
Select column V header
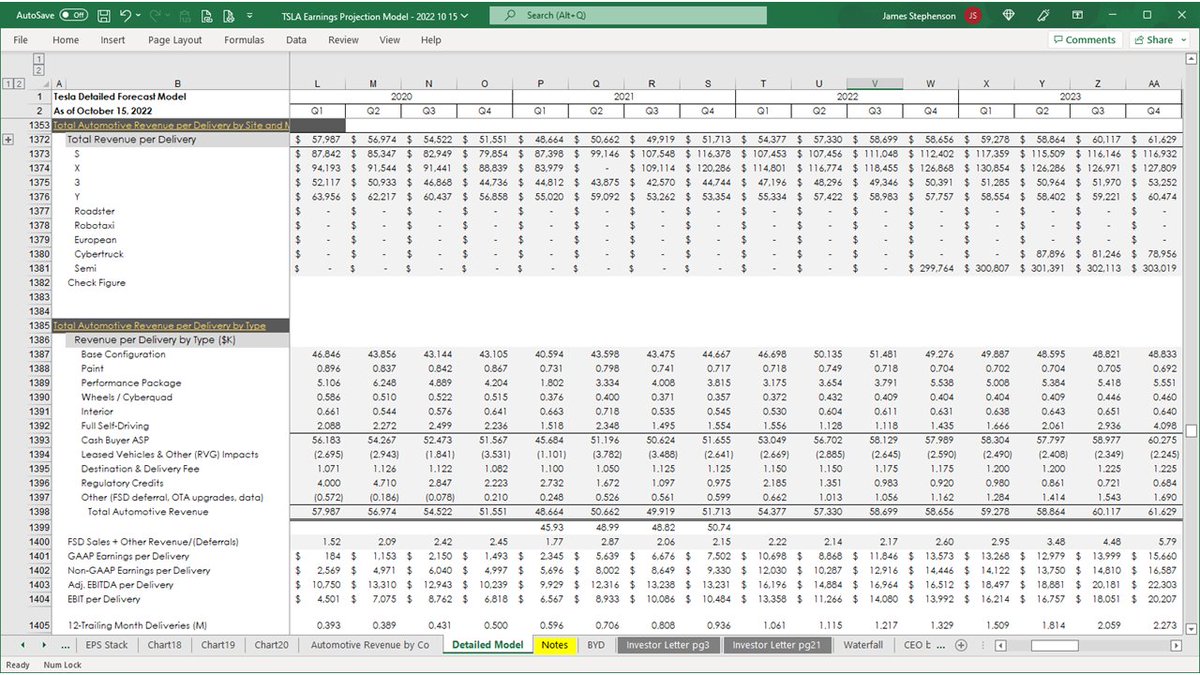pyautogui.click(x=875, y=83)
